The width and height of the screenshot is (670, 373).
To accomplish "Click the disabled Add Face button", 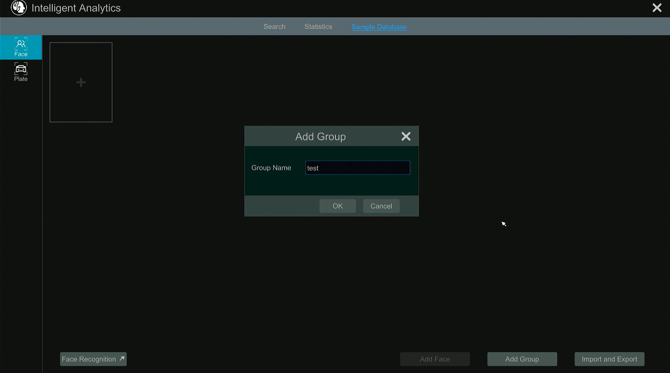I will (x=435, y=359).
